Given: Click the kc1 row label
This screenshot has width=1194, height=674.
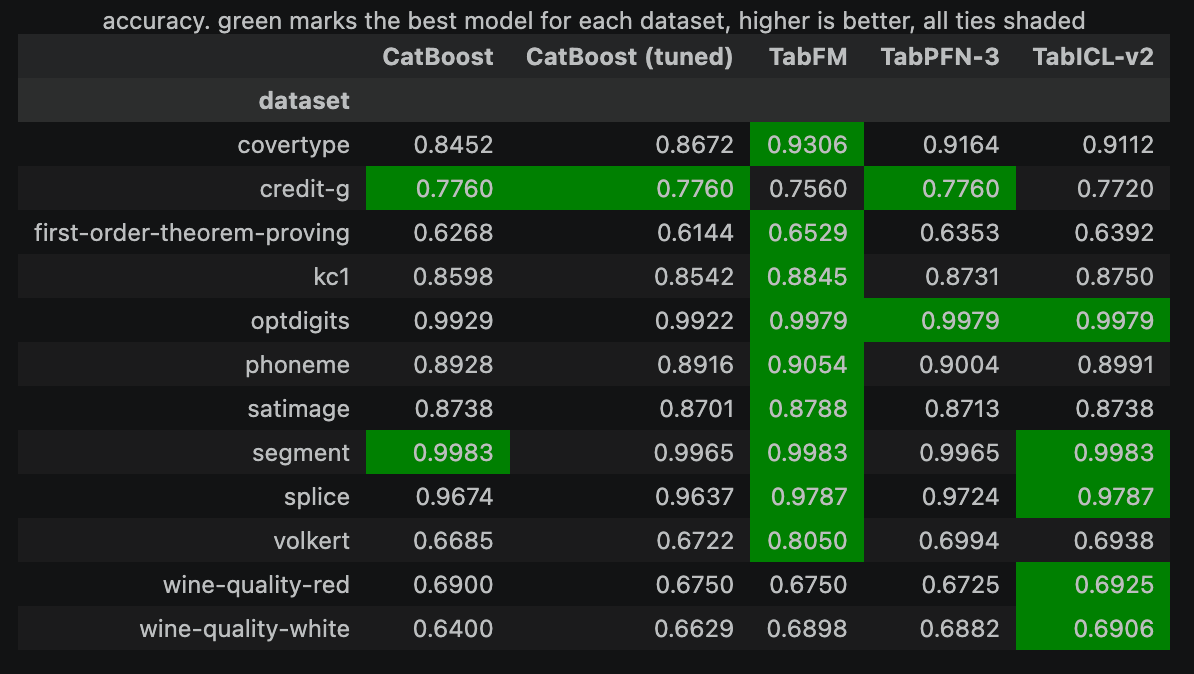Looking at the screenshot, I should (x=331, y=276).
